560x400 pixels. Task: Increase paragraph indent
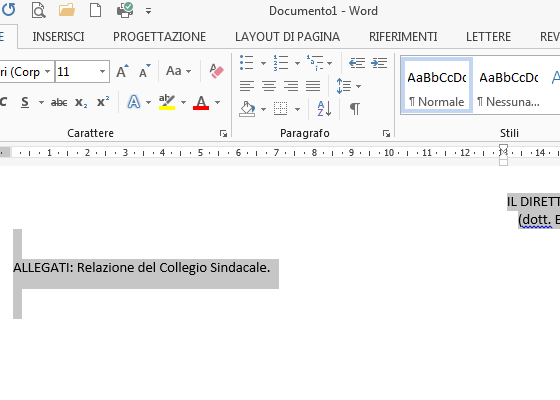click(379, 63)
